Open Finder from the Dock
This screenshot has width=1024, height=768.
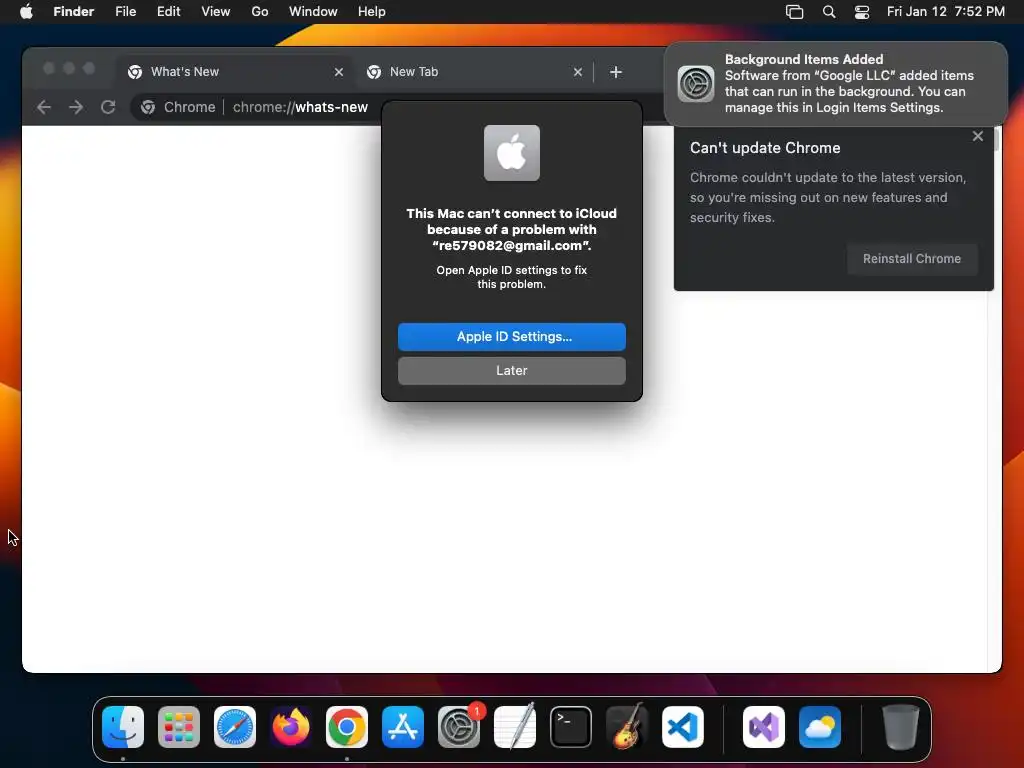point(123,727)
